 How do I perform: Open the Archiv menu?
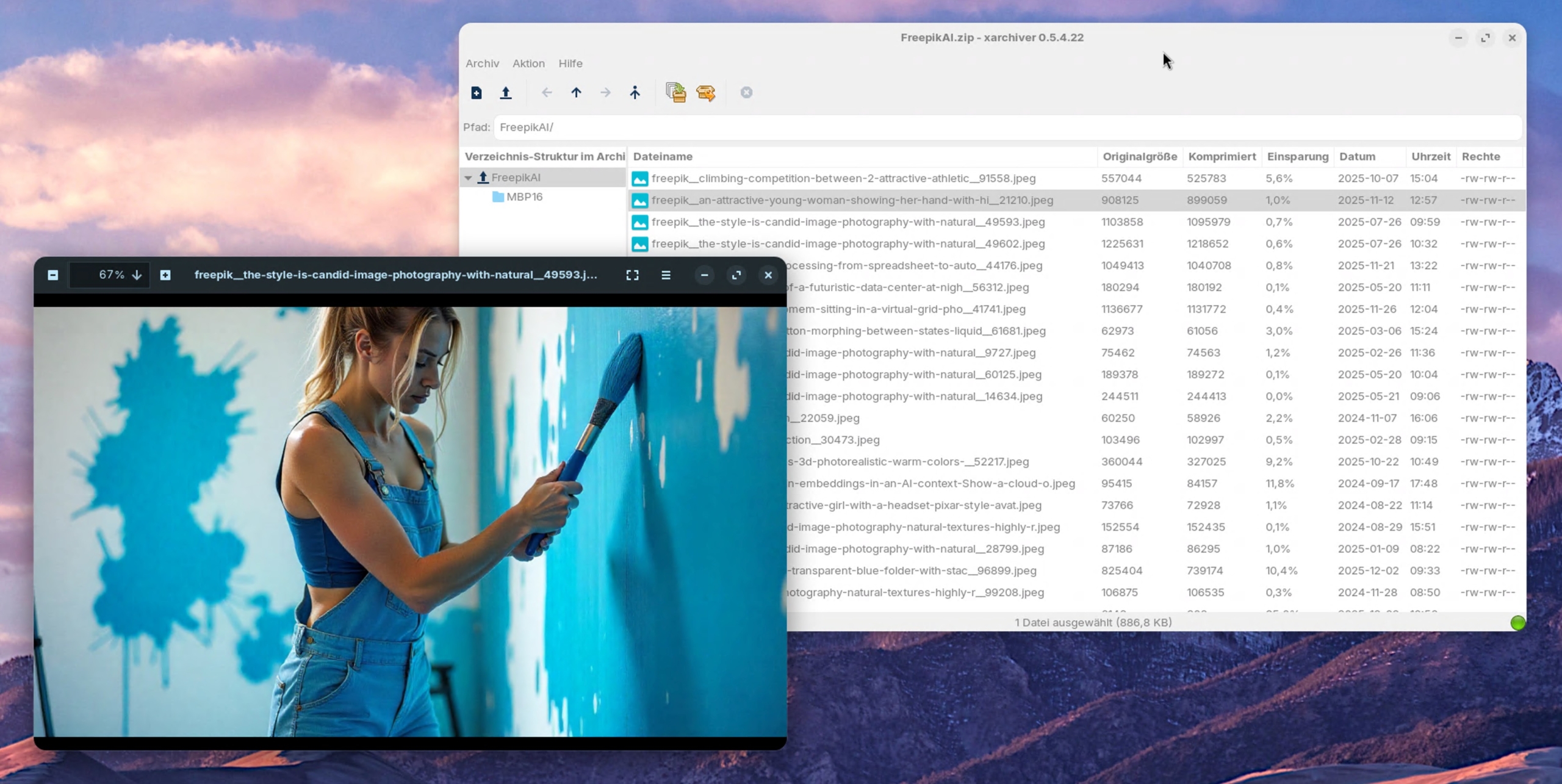(482, 63)
